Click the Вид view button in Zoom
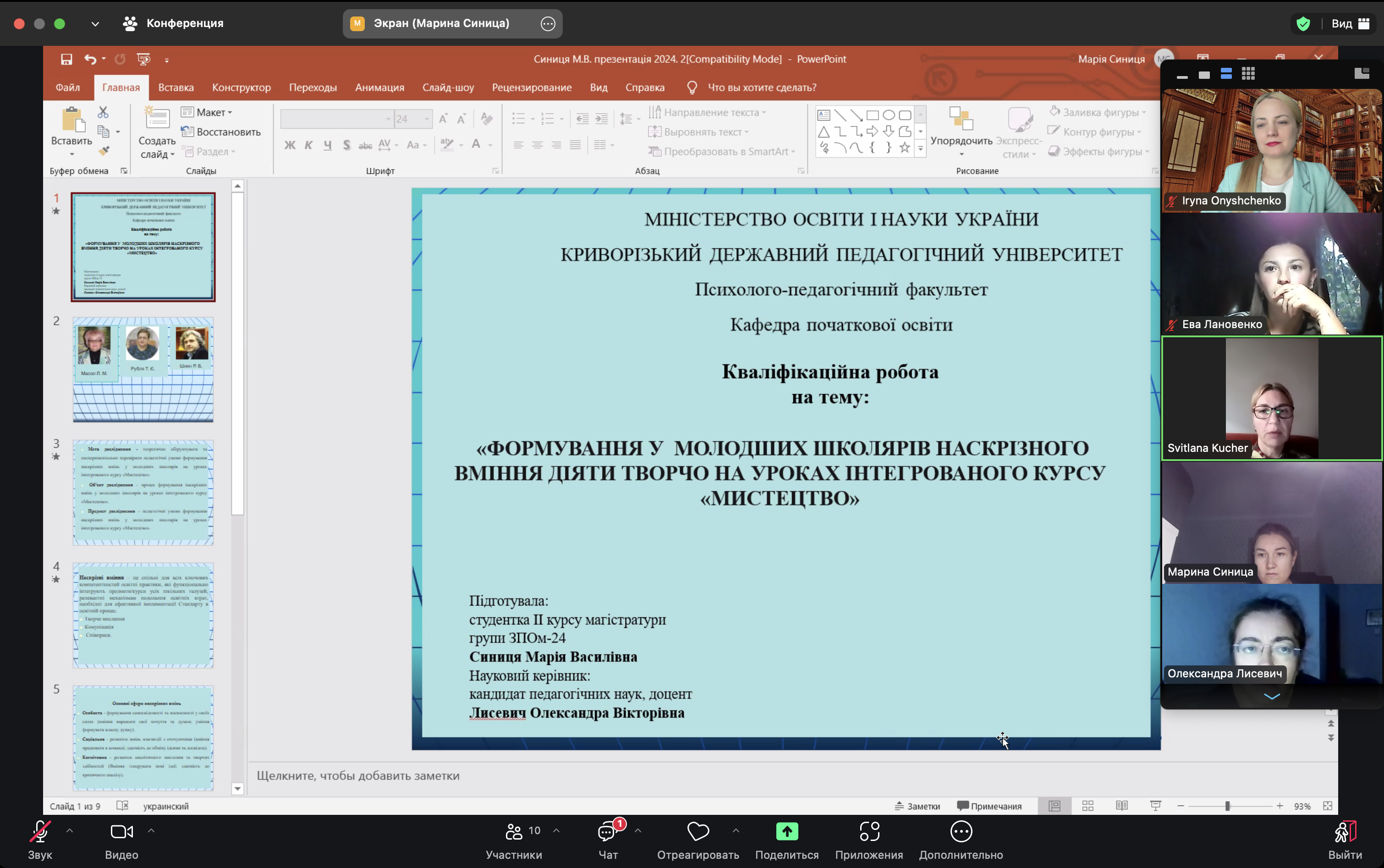Image resolution: width=1384 pixels, height=868 pixels. point(1350,23)
